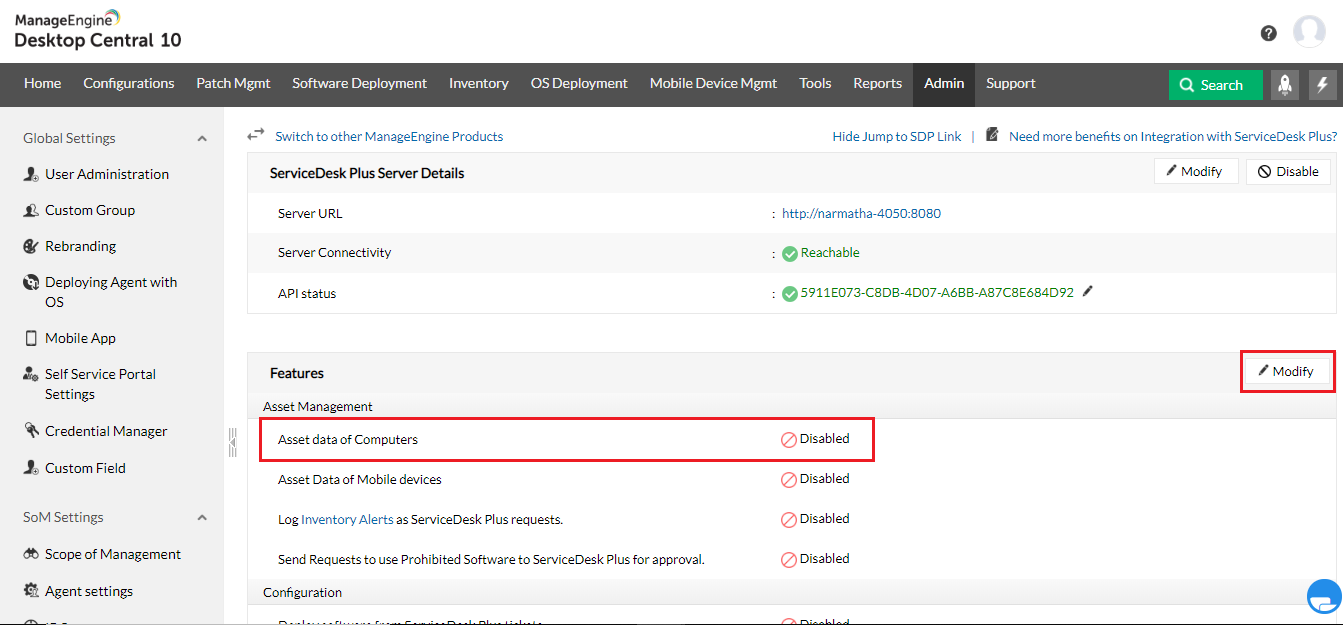The width and height of the screenshot is (1343, 625).
Task: Open the user profile avatar
Action: click(1309, 32)
